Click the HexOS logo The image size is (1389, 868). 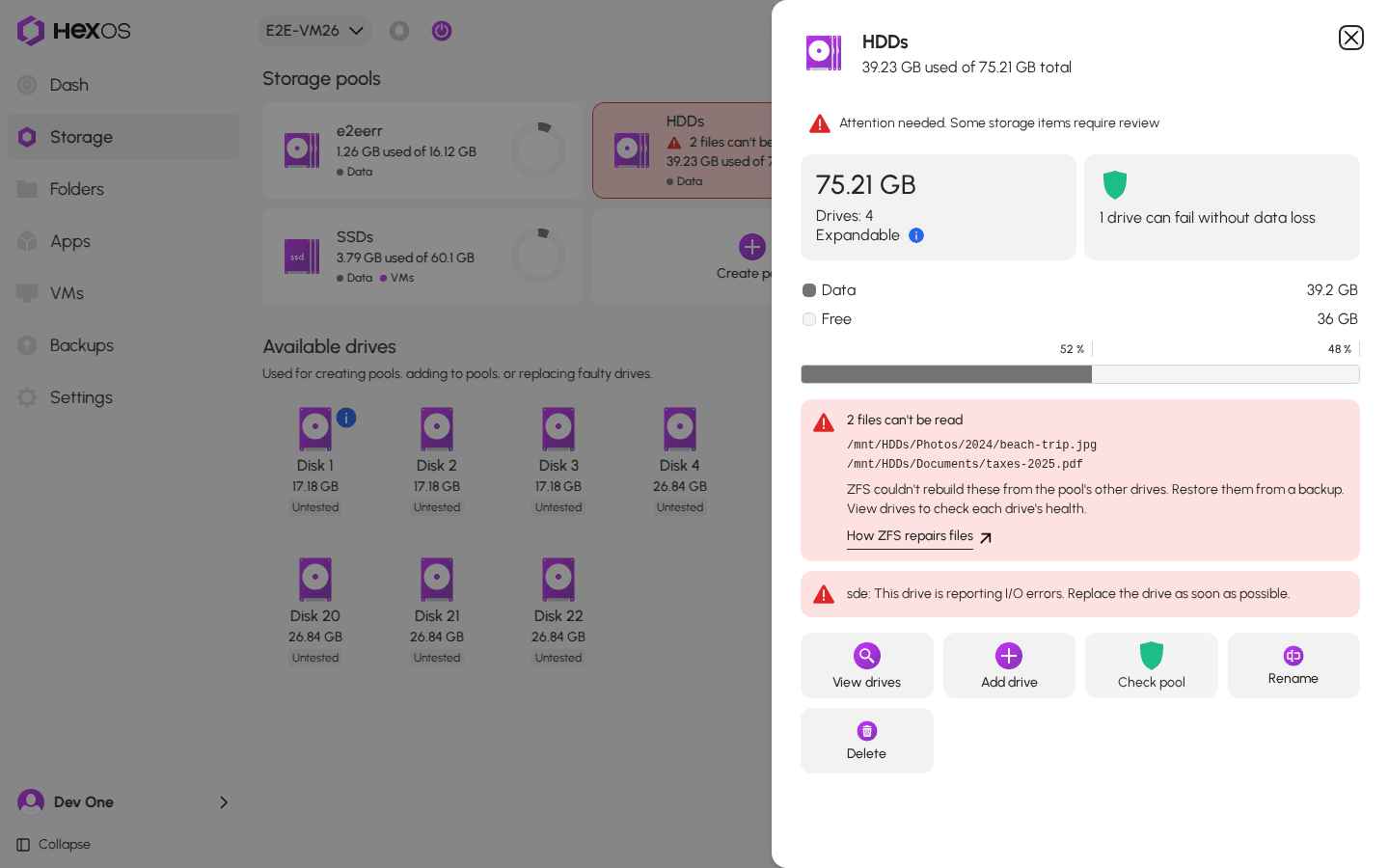73,31
